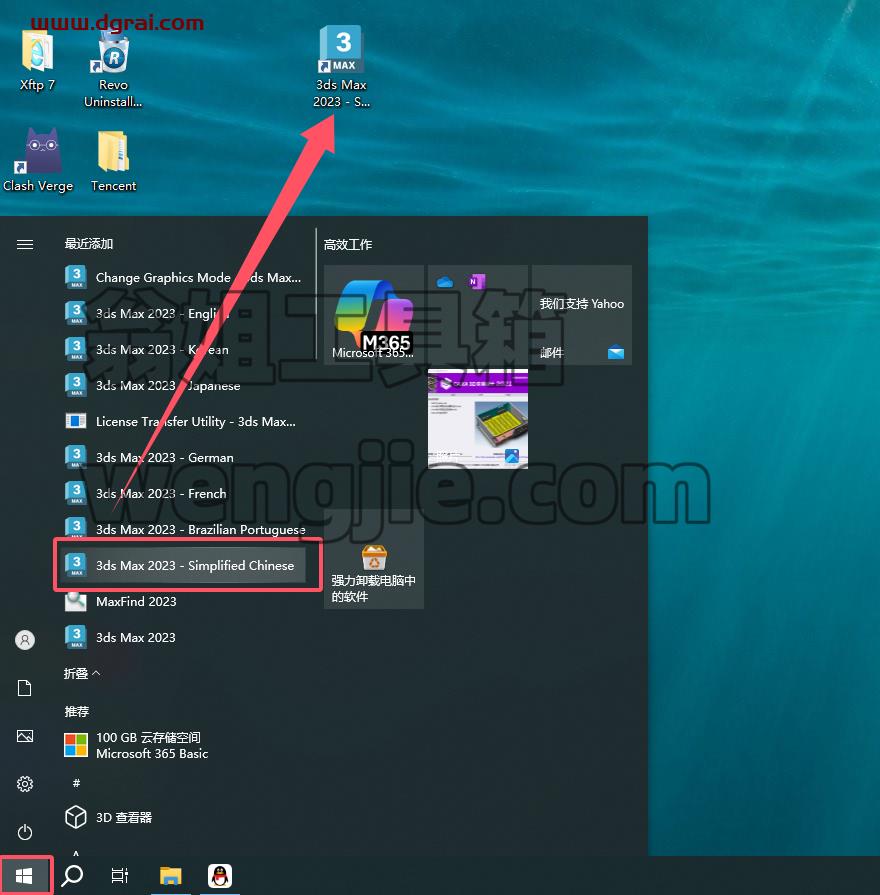Open the 邮件 mail tile
This screenshot has height=895, width=880.
[x=582, y=315]
